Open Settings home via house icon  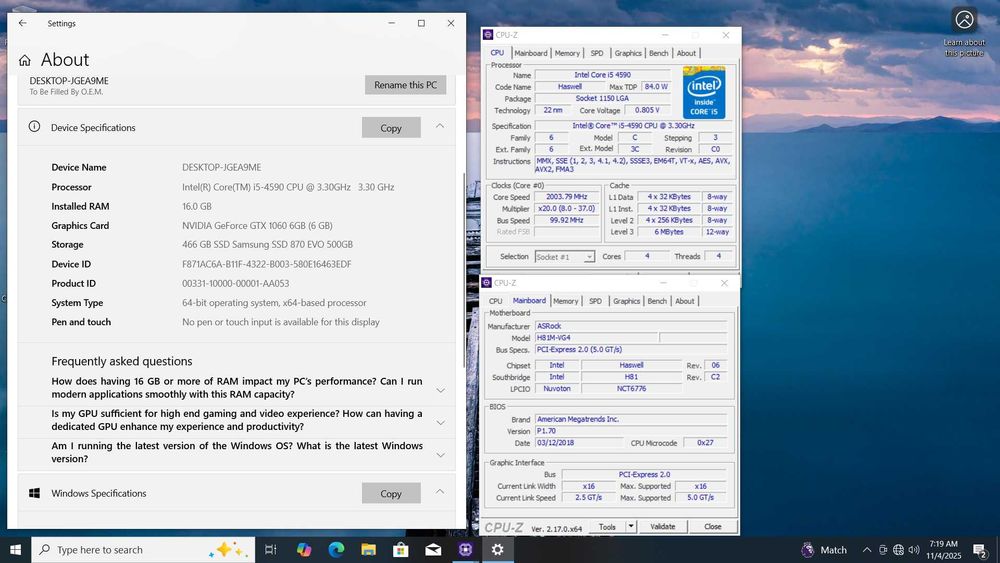pyautogui.click(x=25, y=61)
